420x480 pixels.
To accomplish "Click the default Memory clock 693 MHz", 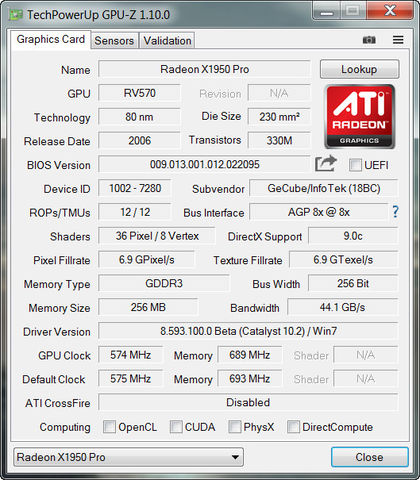I will (x=250, y=379).
